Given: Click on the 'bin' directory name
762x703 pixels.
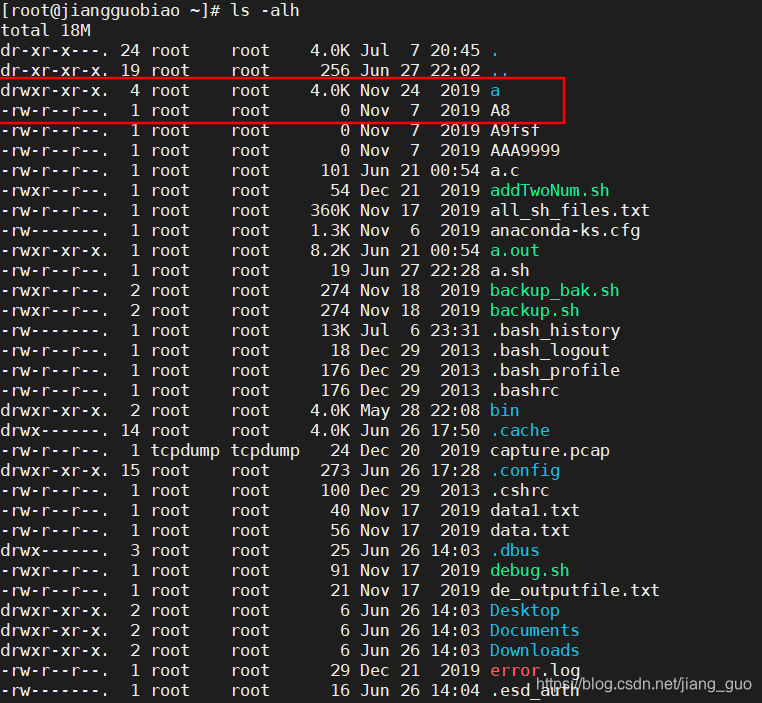Looking at the screenshot, I should click(504, 410).
